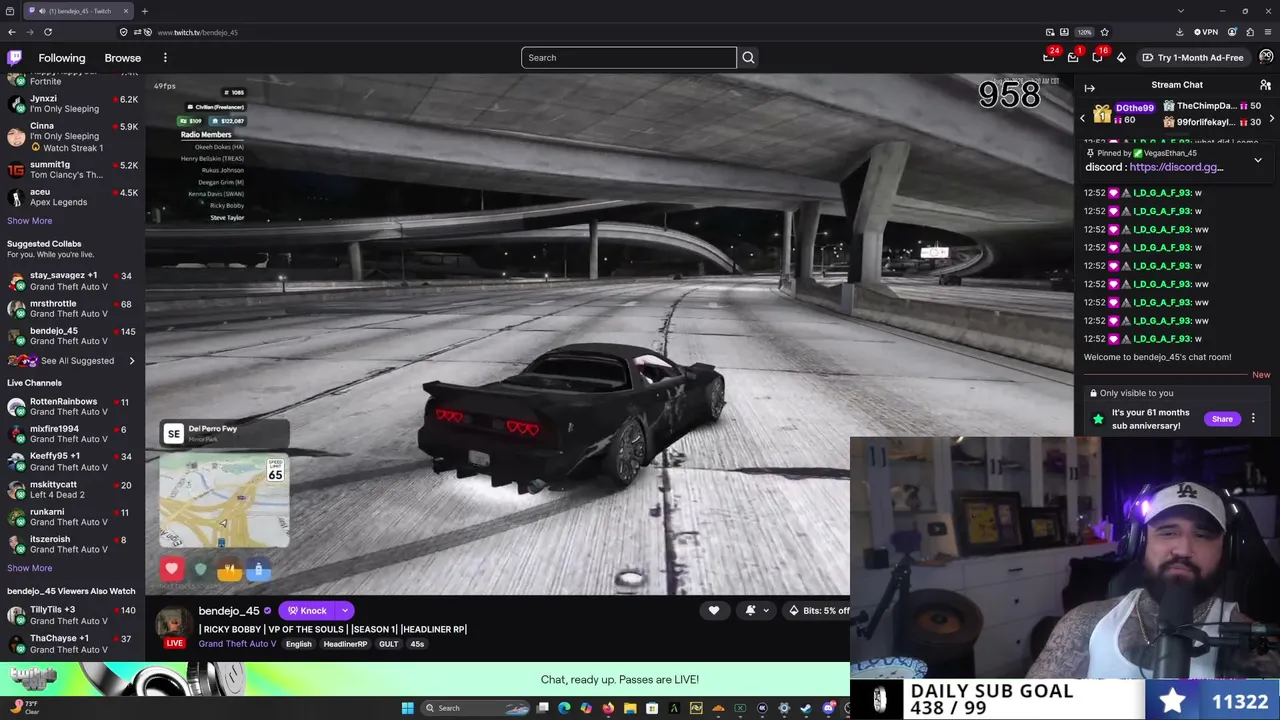The height and width of the screenshot is (720, 1280).
Task: Open Firefox from the taskbar
Action: point(608,708)
